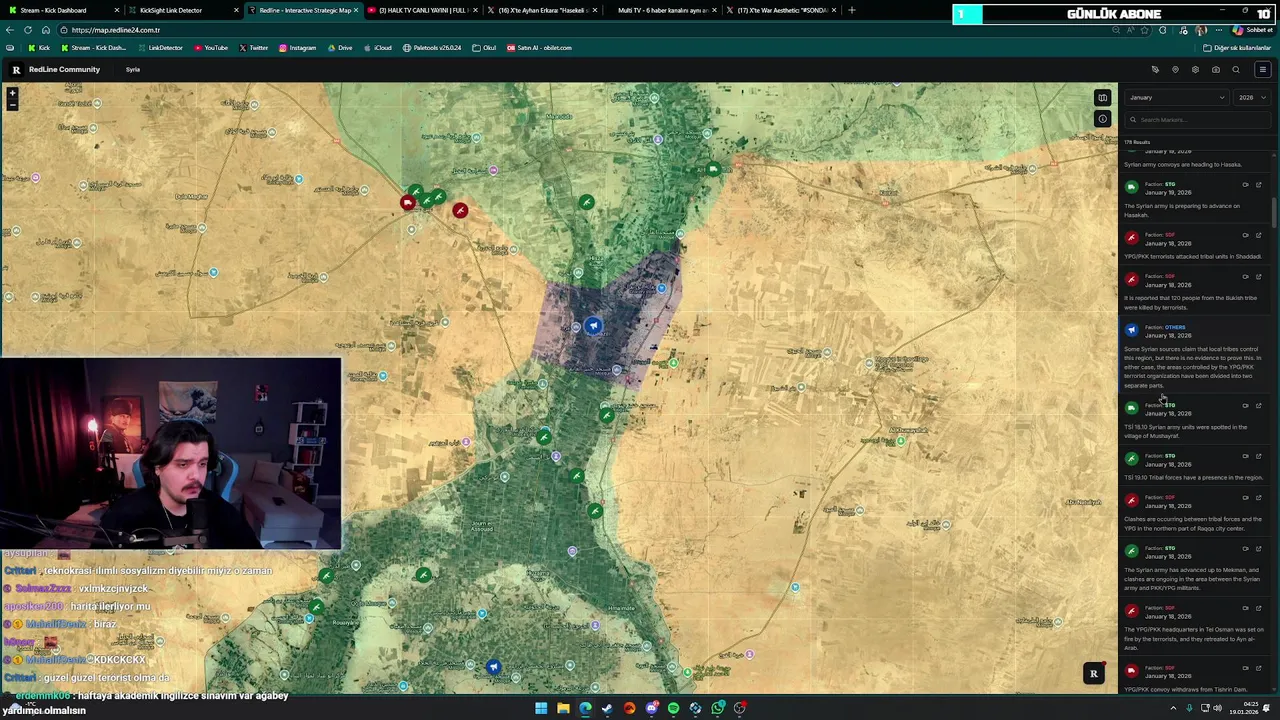Click the search magnifier icon in the header

(x=1236, y=70)
